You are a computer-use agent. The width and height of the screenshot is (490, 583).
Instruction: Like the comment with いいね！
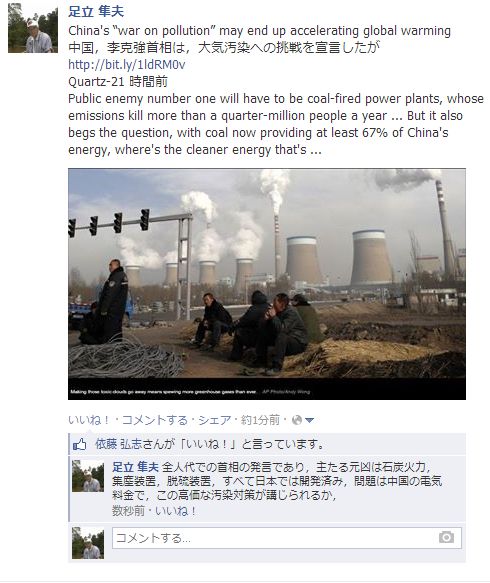coord(175,511)
